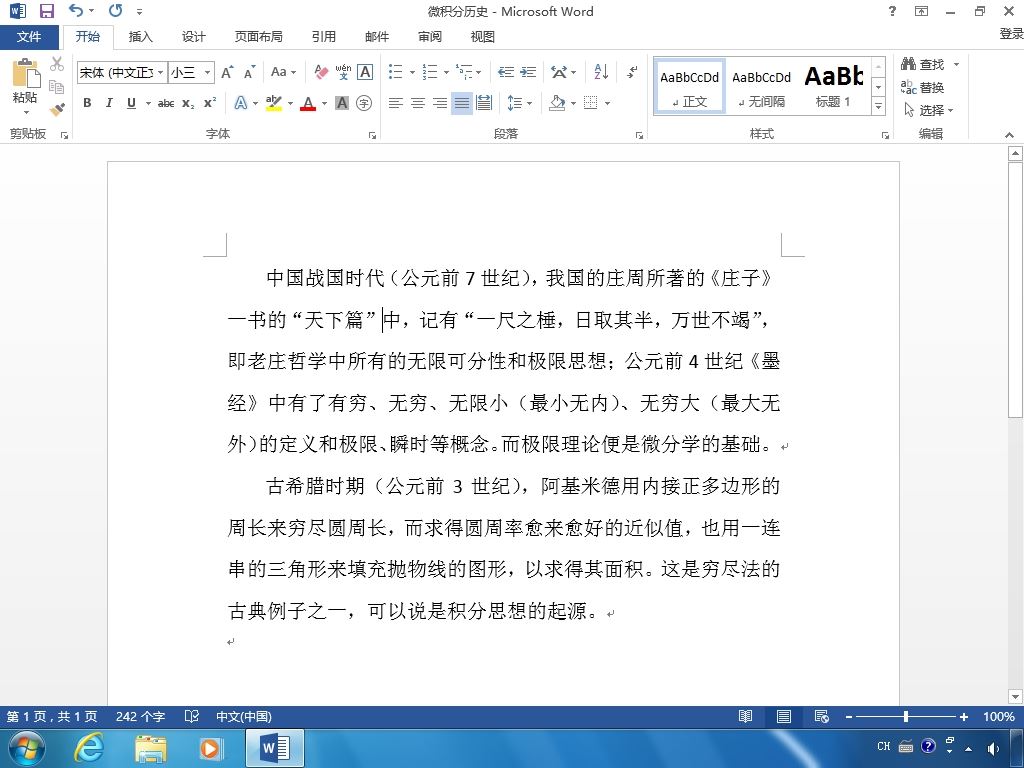Screen dimensions: 1024x768
Task: Align text right
Action: pyautogui.click(x=440, y=103)
